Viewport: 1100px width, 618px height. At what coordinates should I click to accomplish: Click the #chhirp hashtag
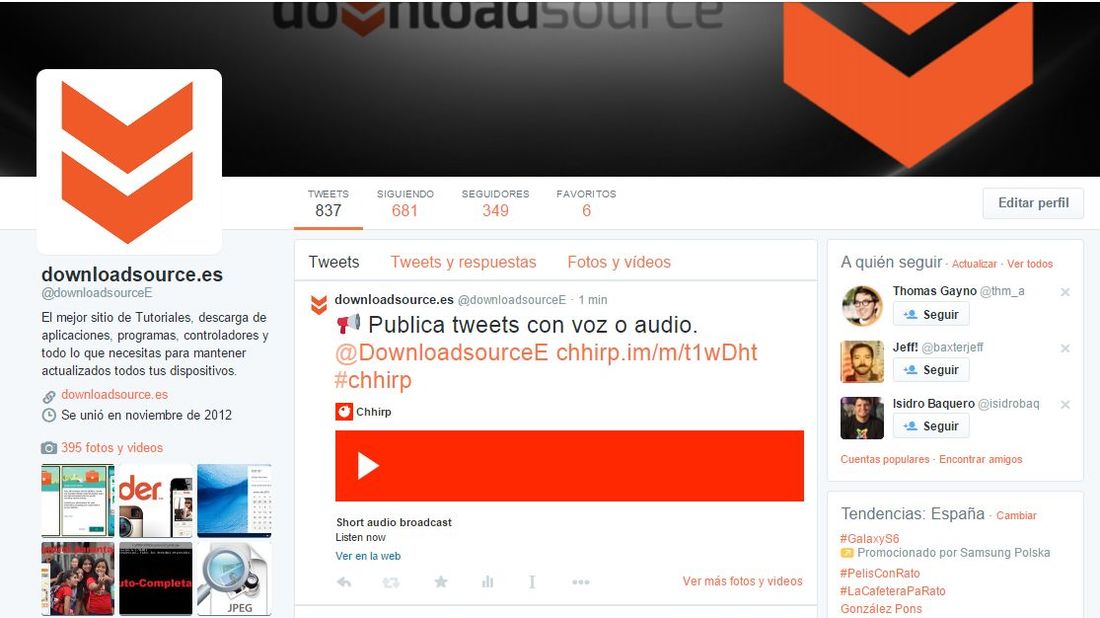pyautogui.click(x=373, y=380)
